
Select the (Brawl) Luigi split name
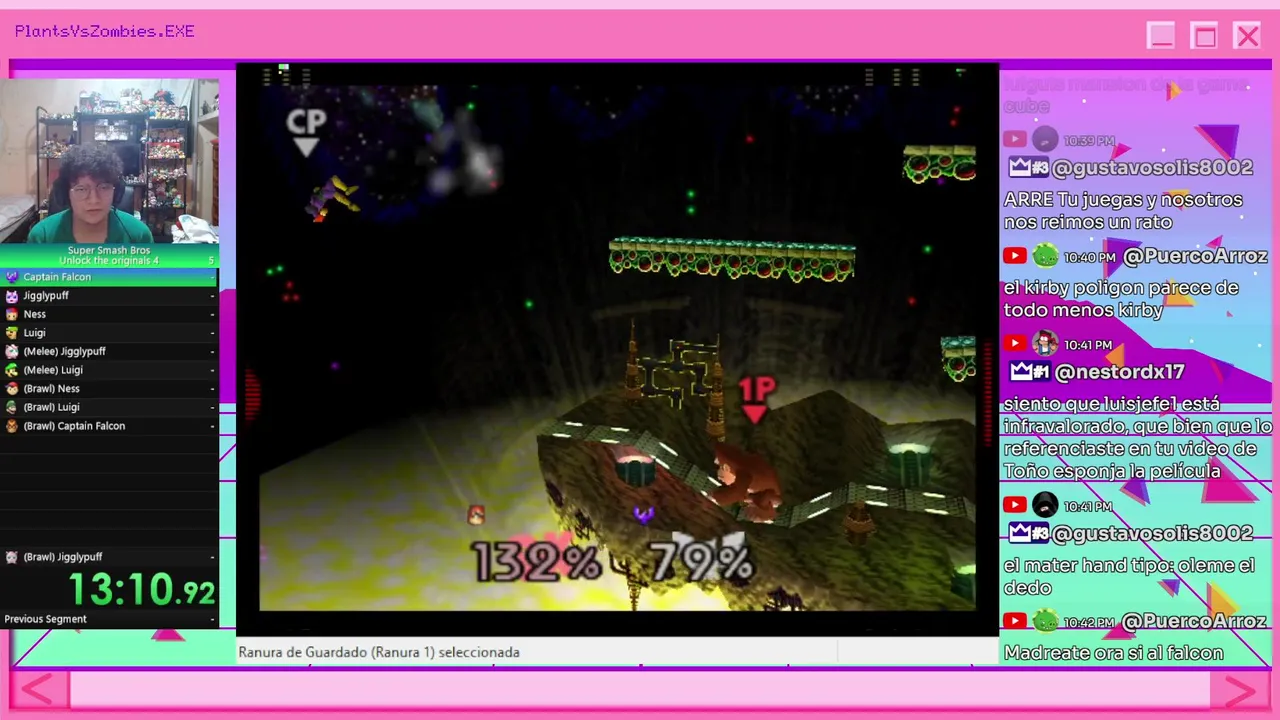click(52, 407)
